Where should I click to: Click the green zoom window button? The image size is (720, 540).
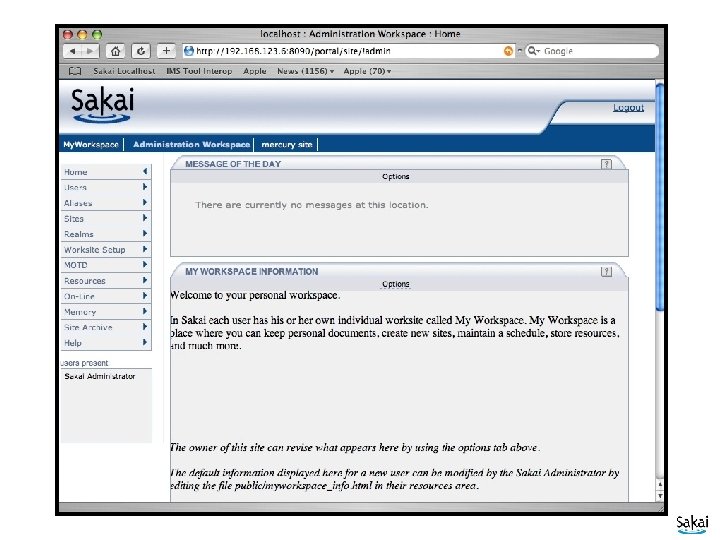[97, 34]
